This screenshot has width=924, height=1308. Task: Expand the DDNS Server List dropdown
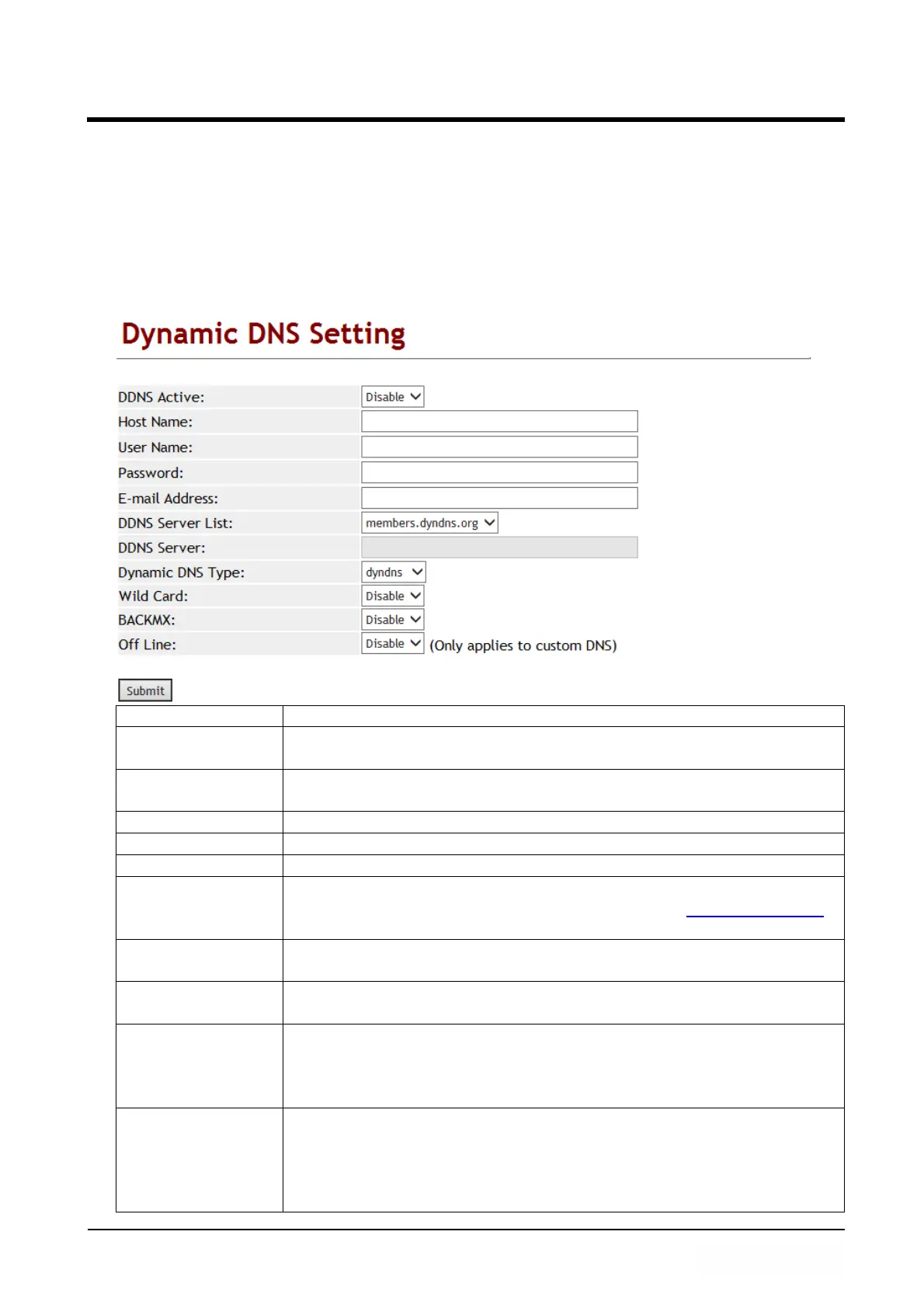coord(429,523)
